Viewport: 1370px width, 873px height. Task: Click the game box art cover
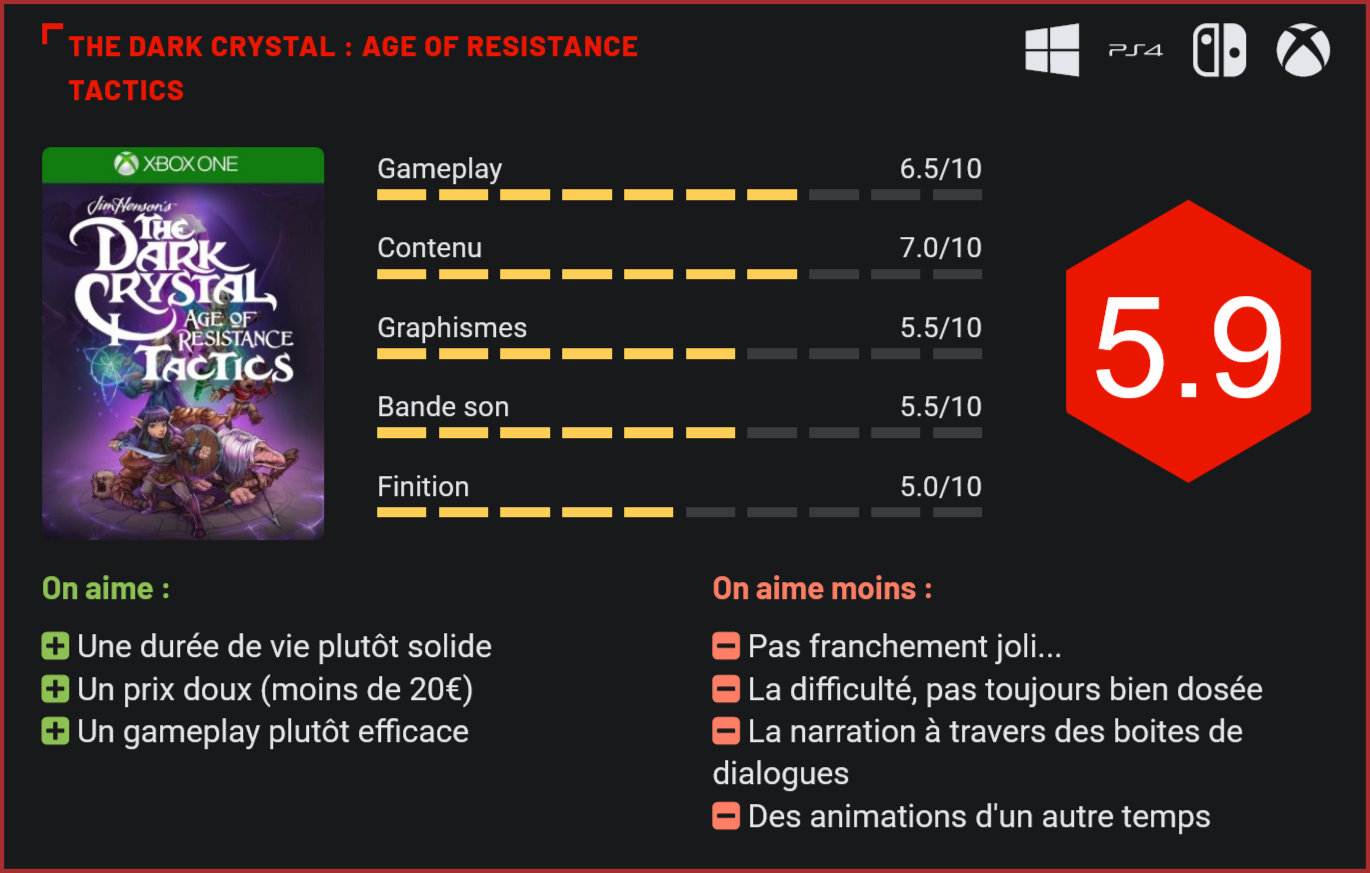coord(183,344)
